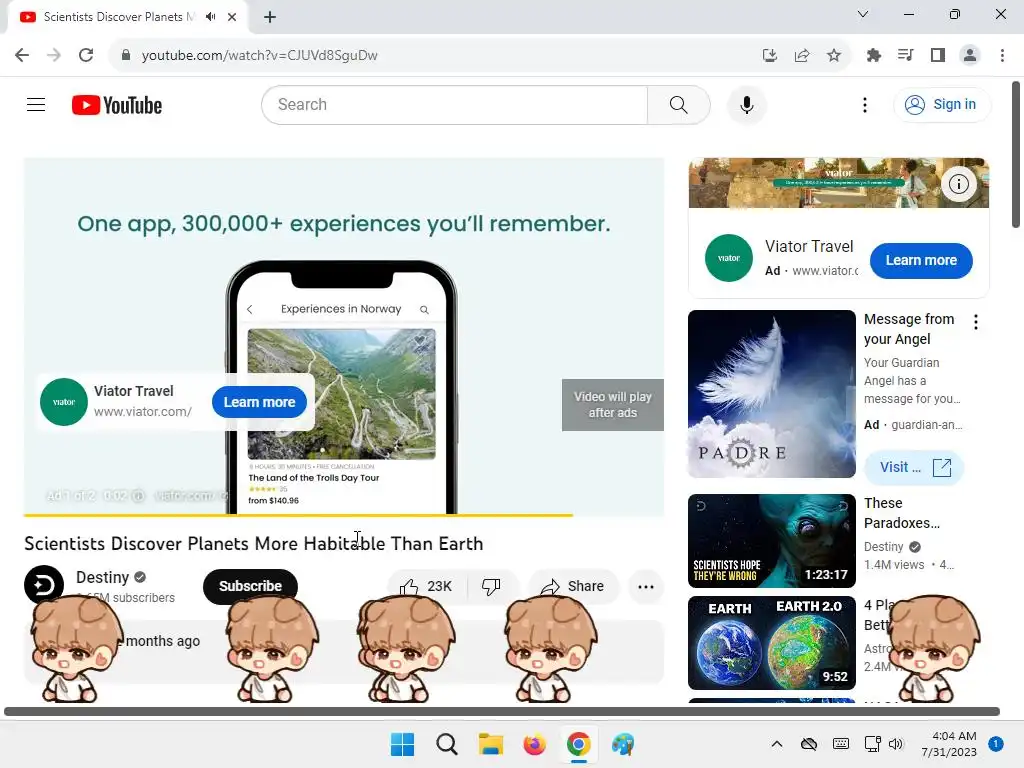Go forward with the browser forward arrow
Viewport: 1024px width, 768px height.
pos(54,55)
